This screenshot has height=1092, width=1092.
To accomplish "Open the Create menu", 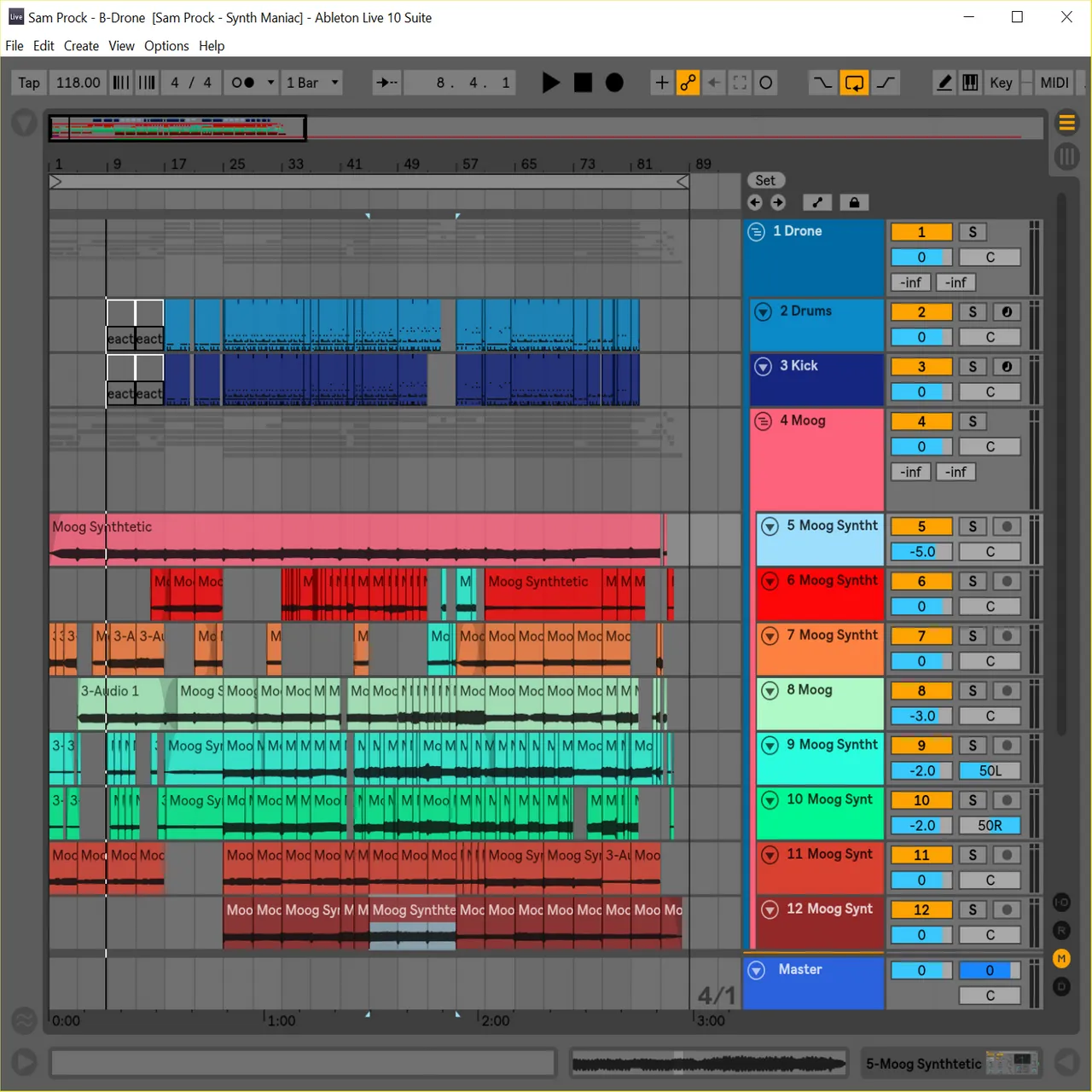I will [81, 46].
